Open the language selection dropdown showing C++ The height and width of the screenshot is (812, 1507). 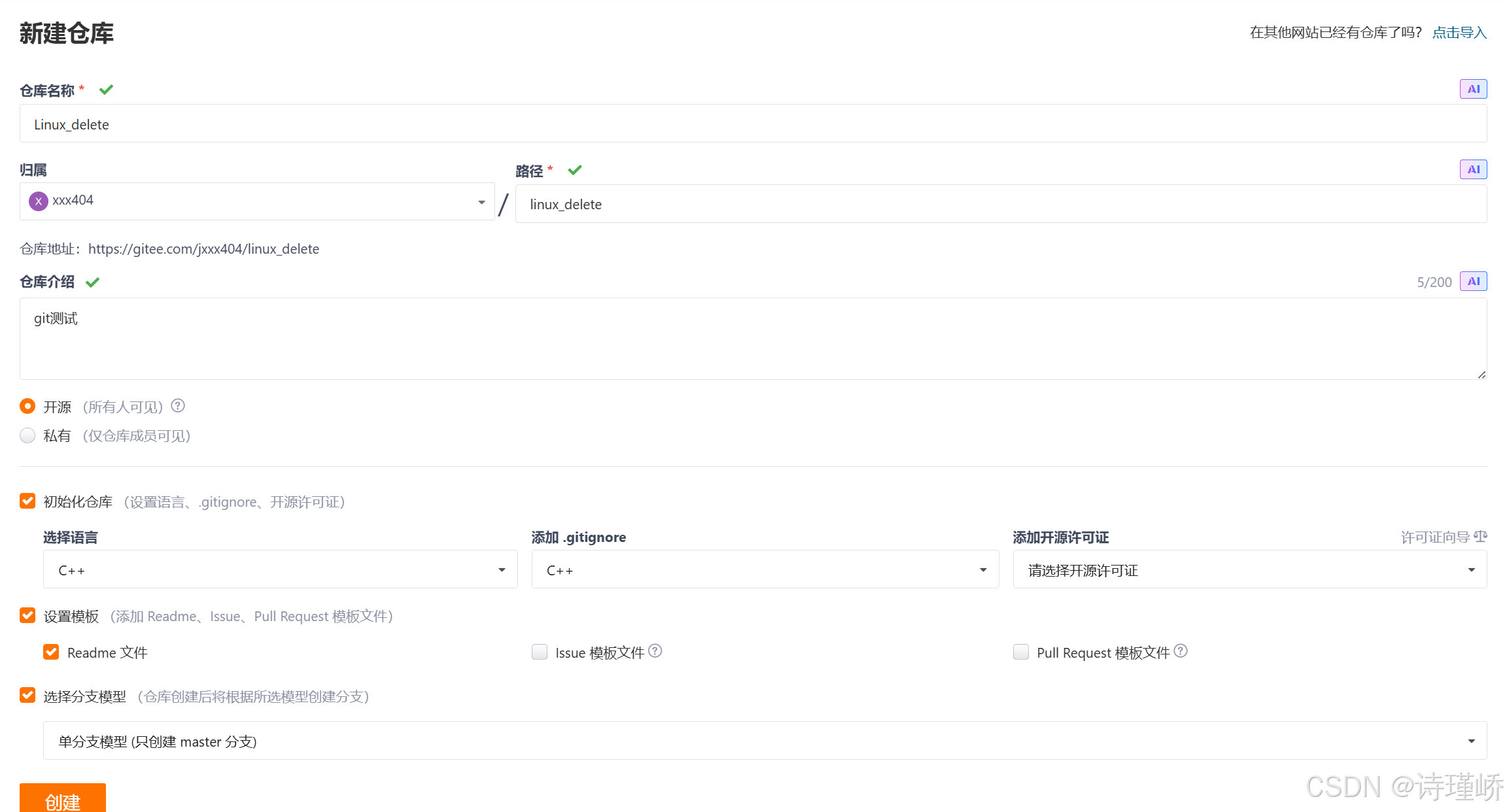(x=280, y=569)
